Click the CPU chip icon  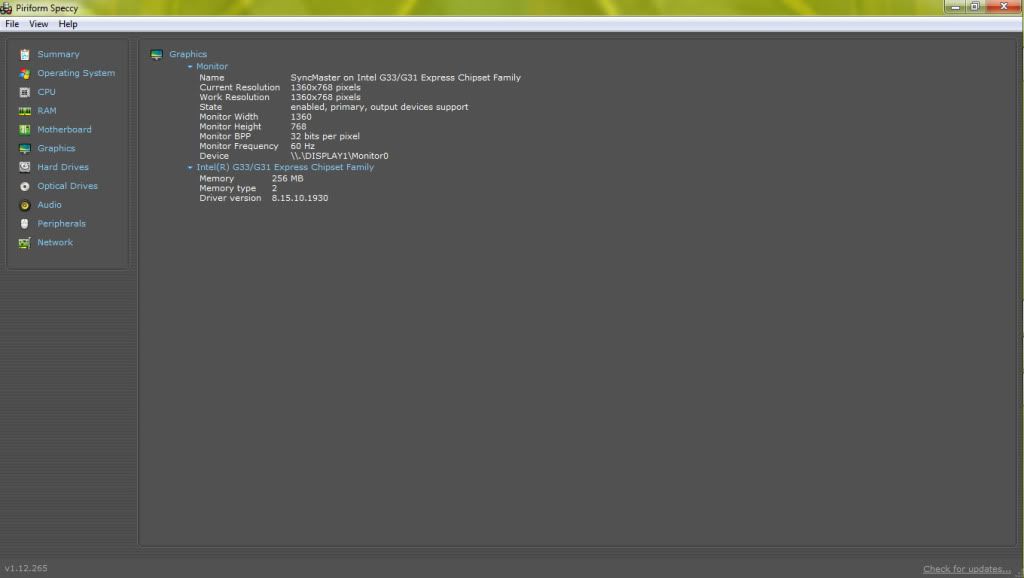(25, 92)
